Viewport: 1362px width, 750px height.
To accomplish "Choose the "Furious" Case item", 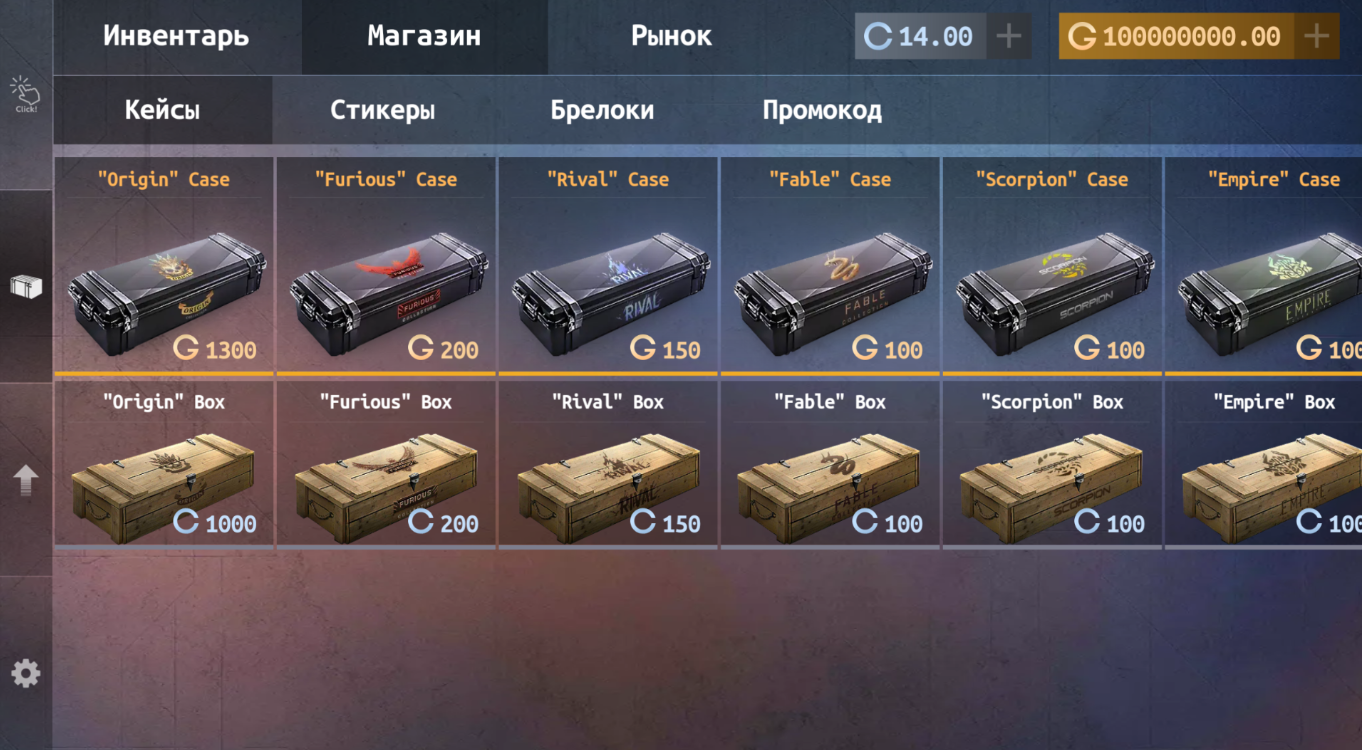I will click(x=386, y=265).
